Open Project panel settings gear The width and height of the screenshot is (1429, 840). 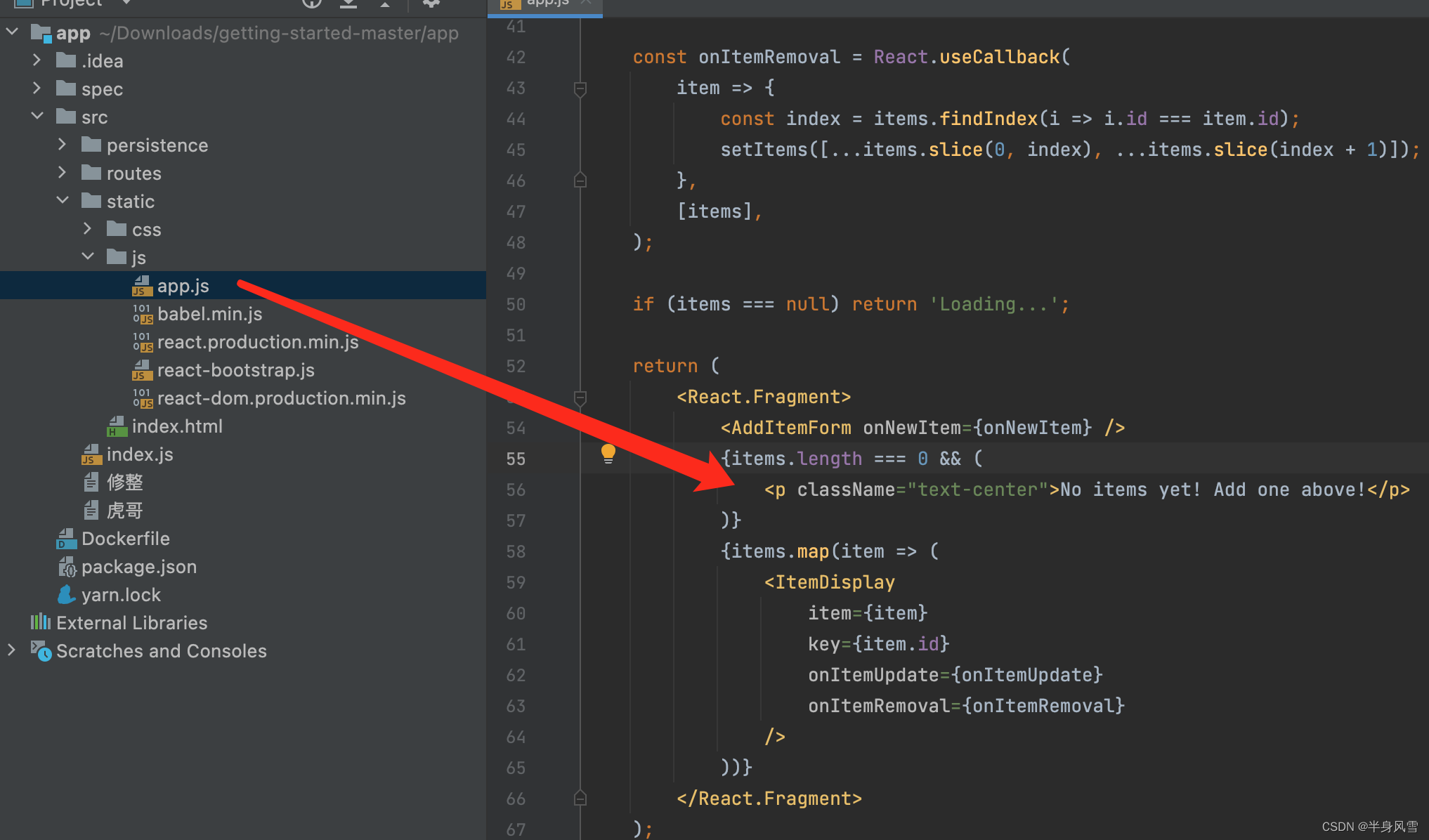(431, 4)
